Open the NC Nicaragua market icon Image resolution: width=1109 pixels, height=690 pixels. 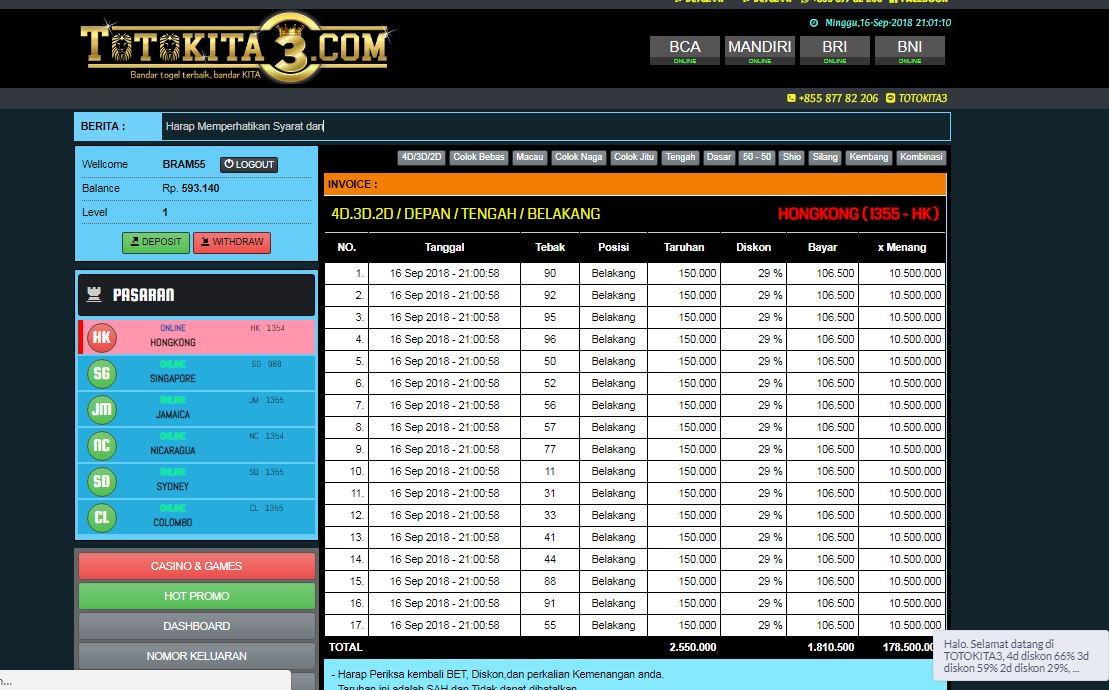point(101,446)
